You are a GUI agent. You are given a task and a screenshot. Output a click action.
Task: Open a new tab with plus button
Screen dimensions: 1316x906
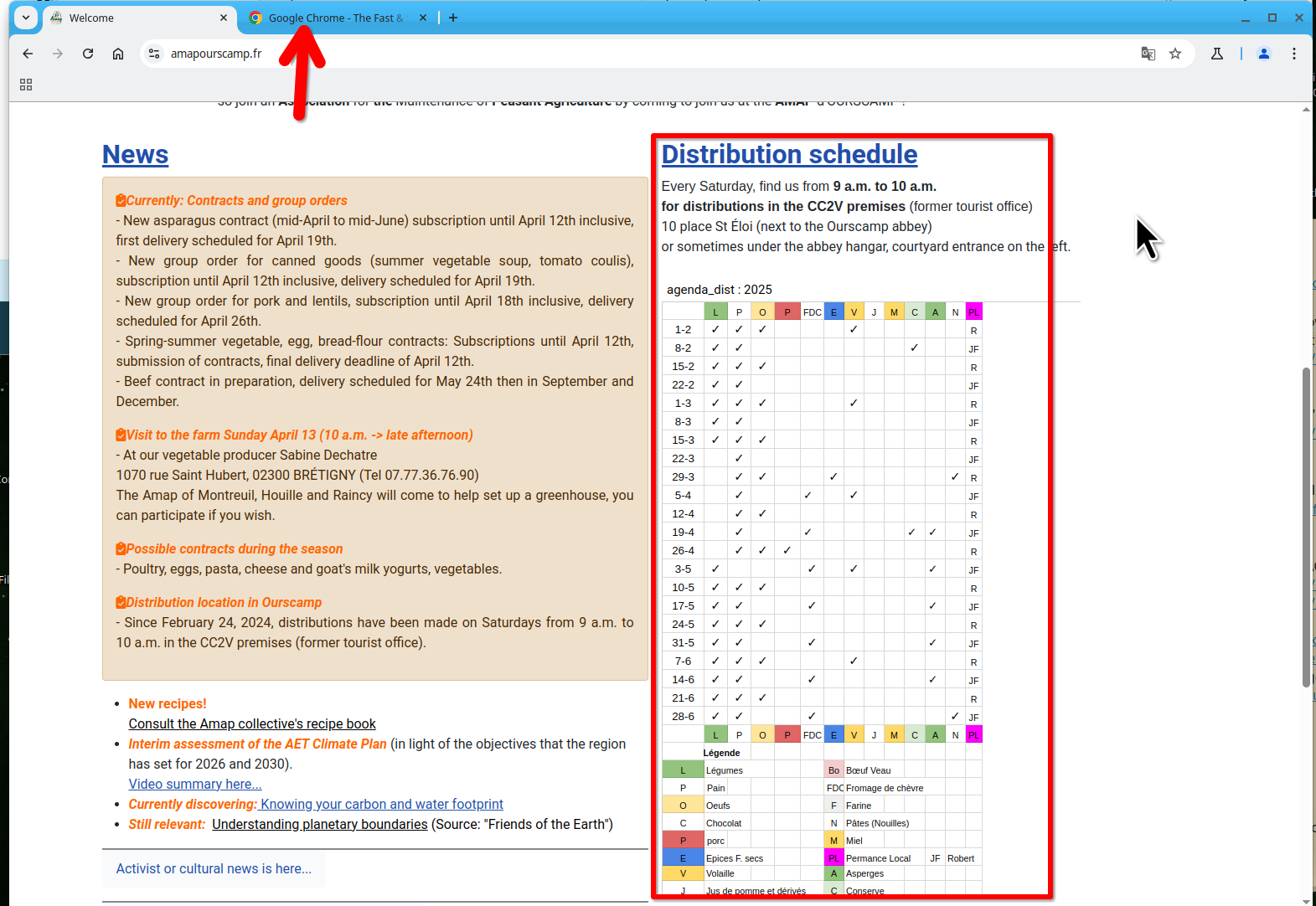coord(453,18)
